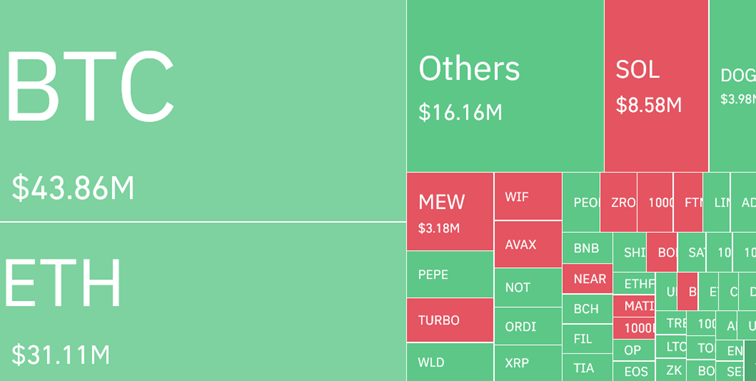Click the green BNB tile
The height and width of the screenshot is (381, 756).
[x=587, y=248]
